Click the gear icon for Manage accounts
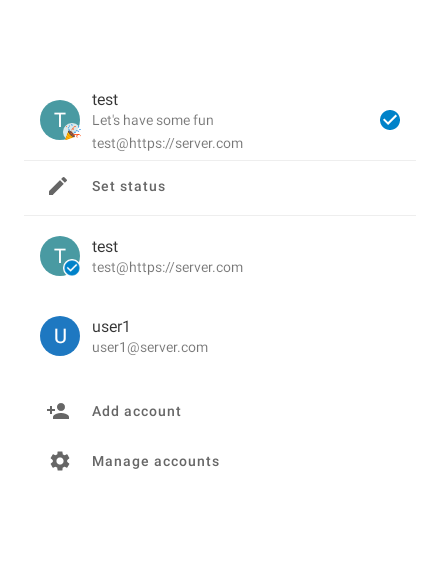The height and width of the screenshot is (578, 440). click(60, 461)
